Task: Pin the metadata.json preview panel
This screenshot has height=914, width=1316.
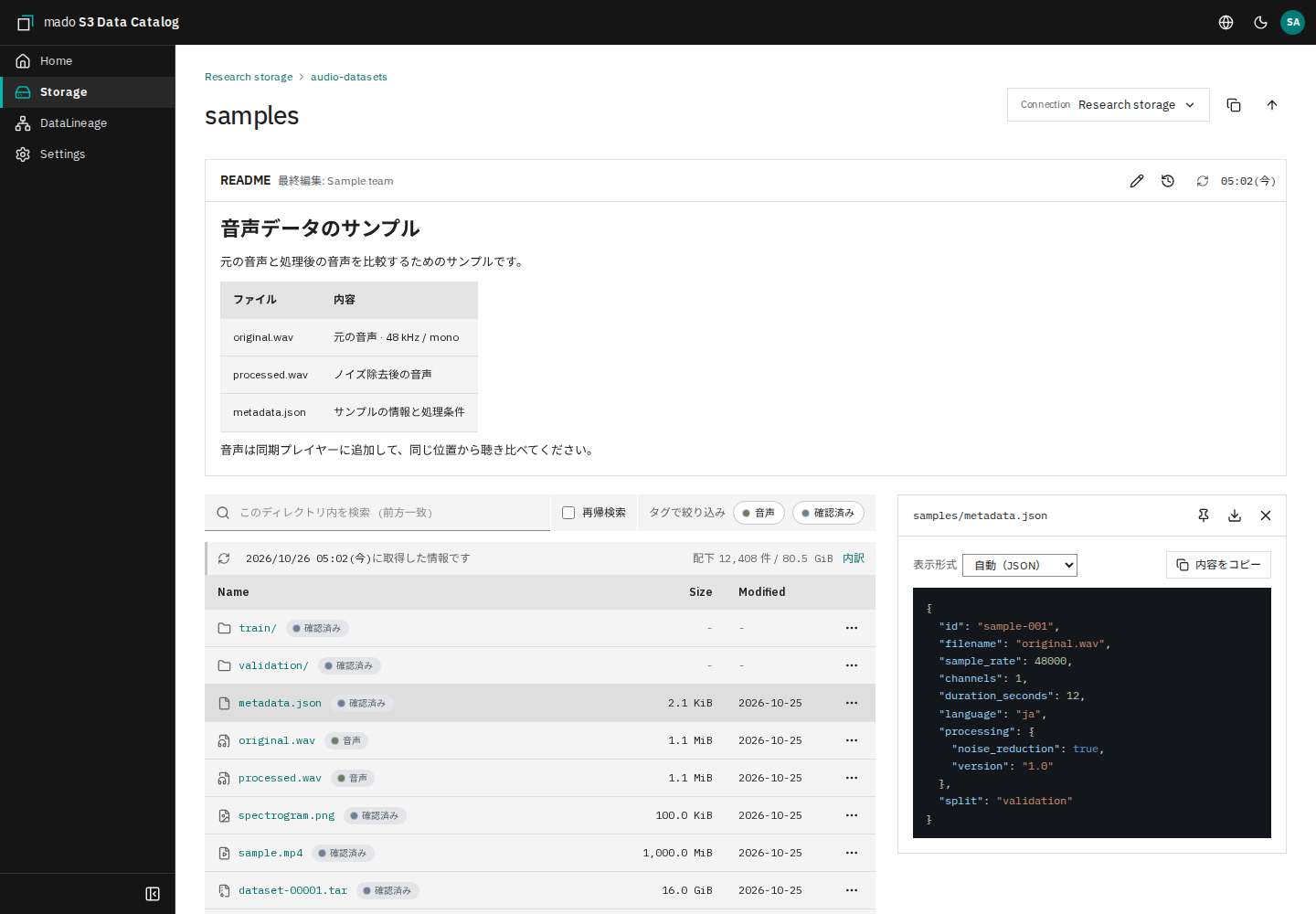Action: [1204, 515]
